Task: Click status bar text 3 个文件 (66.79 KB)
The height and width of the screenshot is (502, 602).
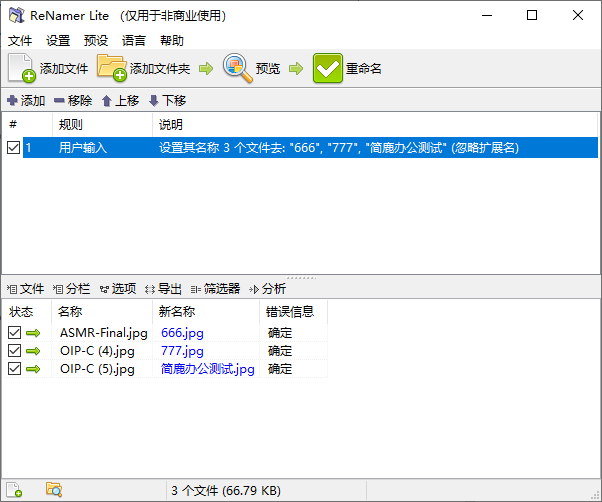Action: 226,490
